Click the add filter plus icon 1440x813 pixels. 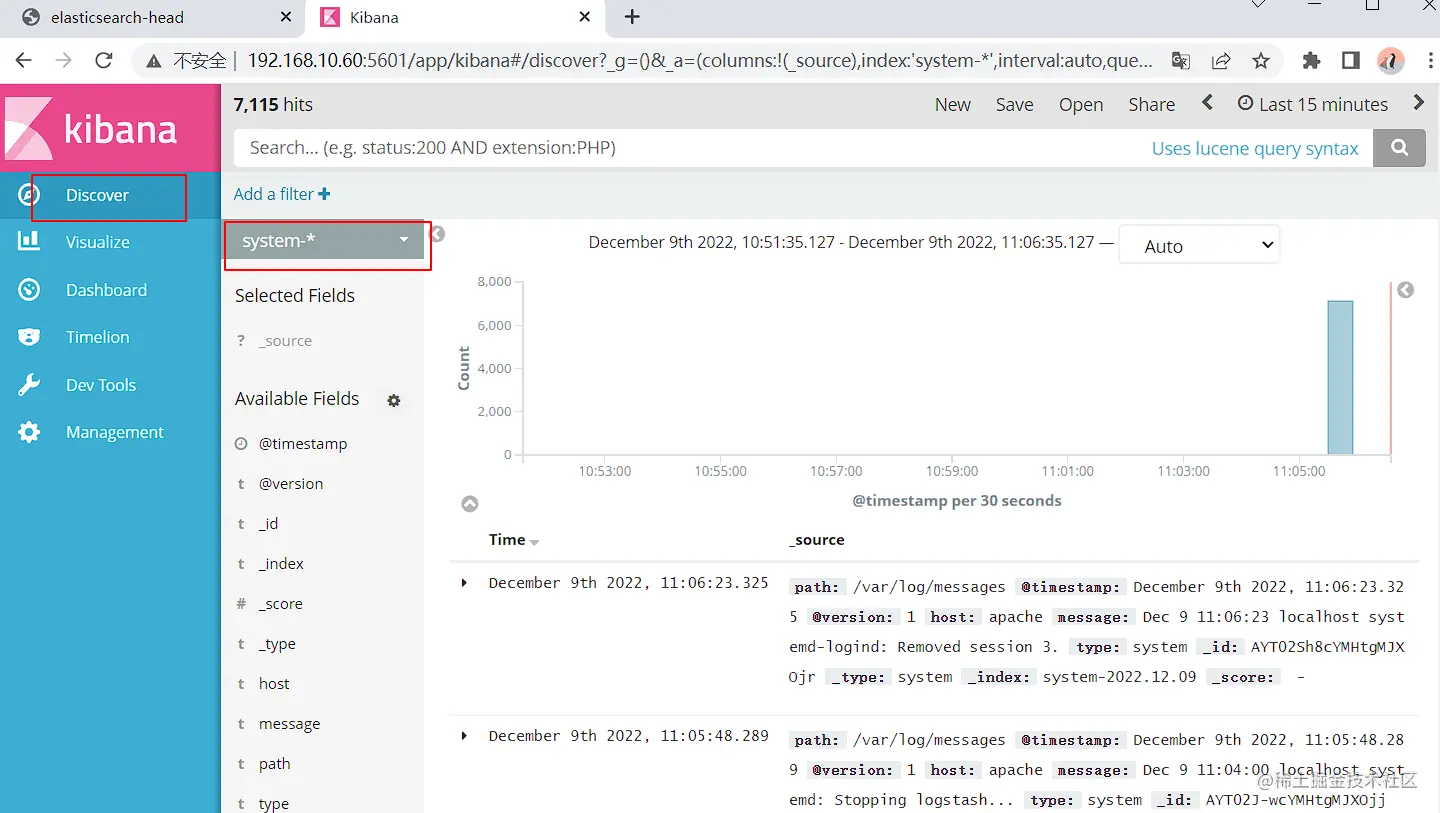coord(324,194)
